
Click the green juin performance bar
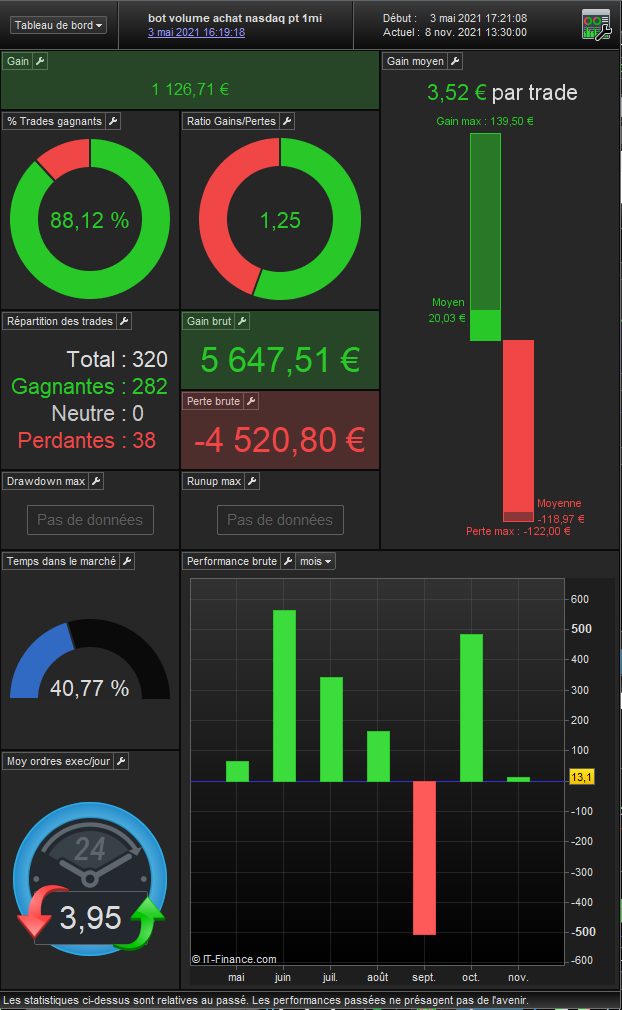click(284, 696)
